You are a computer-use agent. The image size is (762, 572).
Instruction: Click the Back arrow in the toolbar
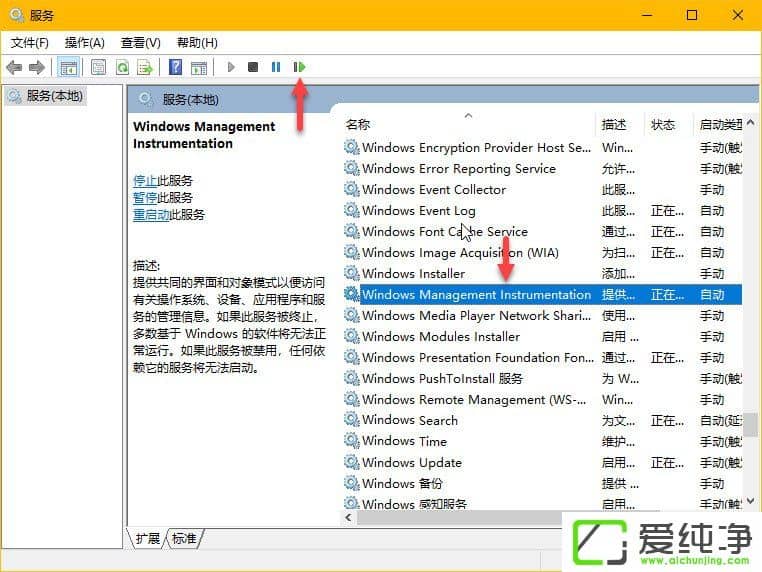[14, 67]
